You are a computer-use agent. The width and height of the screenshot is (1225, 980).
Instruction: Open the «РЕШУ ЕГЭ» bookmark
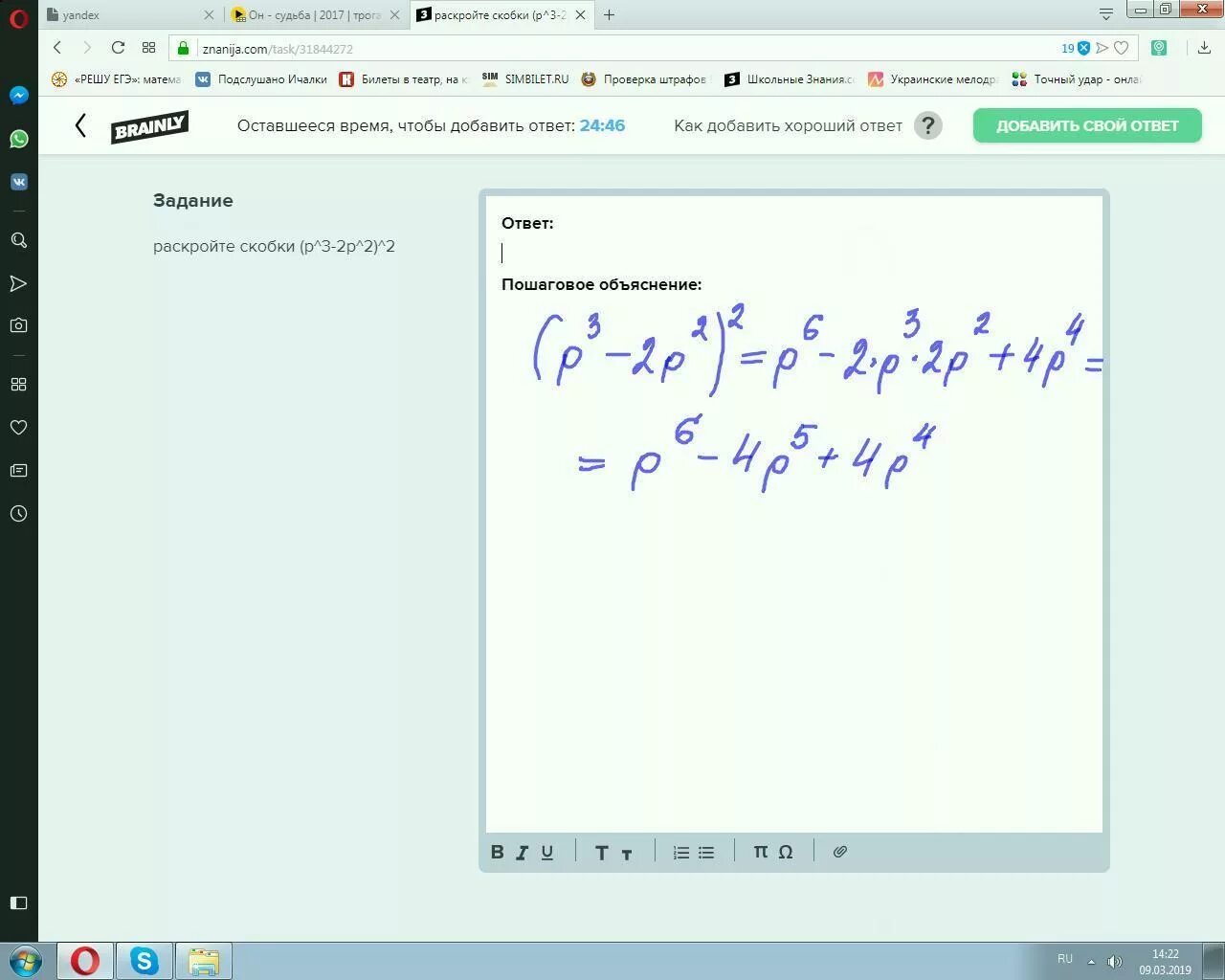(x=117, y=79)
